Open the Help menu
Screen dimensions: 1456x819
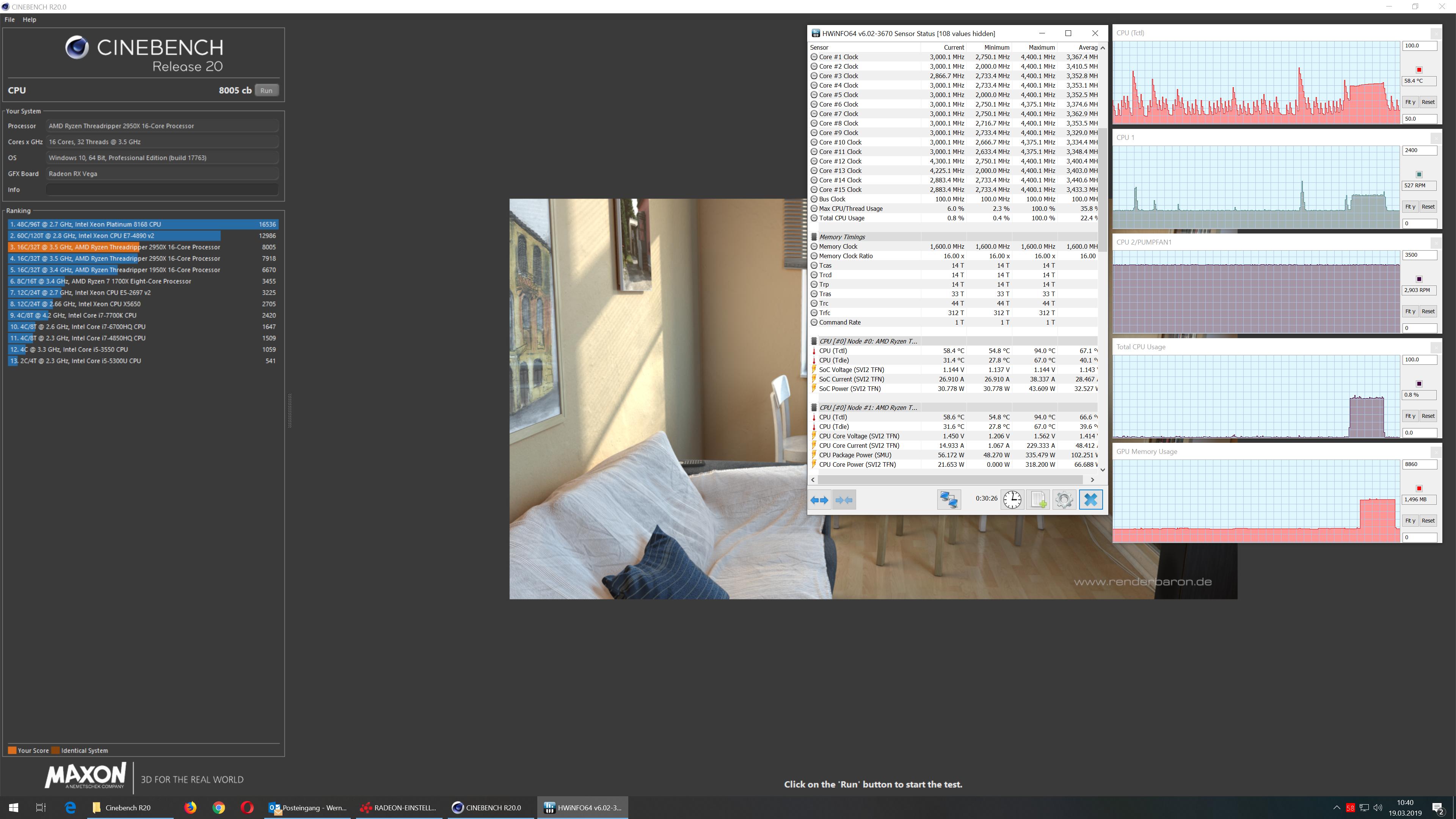click(30, 19)
